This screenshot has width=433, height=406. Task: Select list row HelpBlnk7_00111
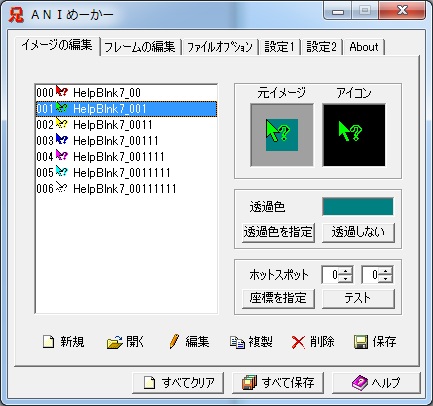pos(126,141)
